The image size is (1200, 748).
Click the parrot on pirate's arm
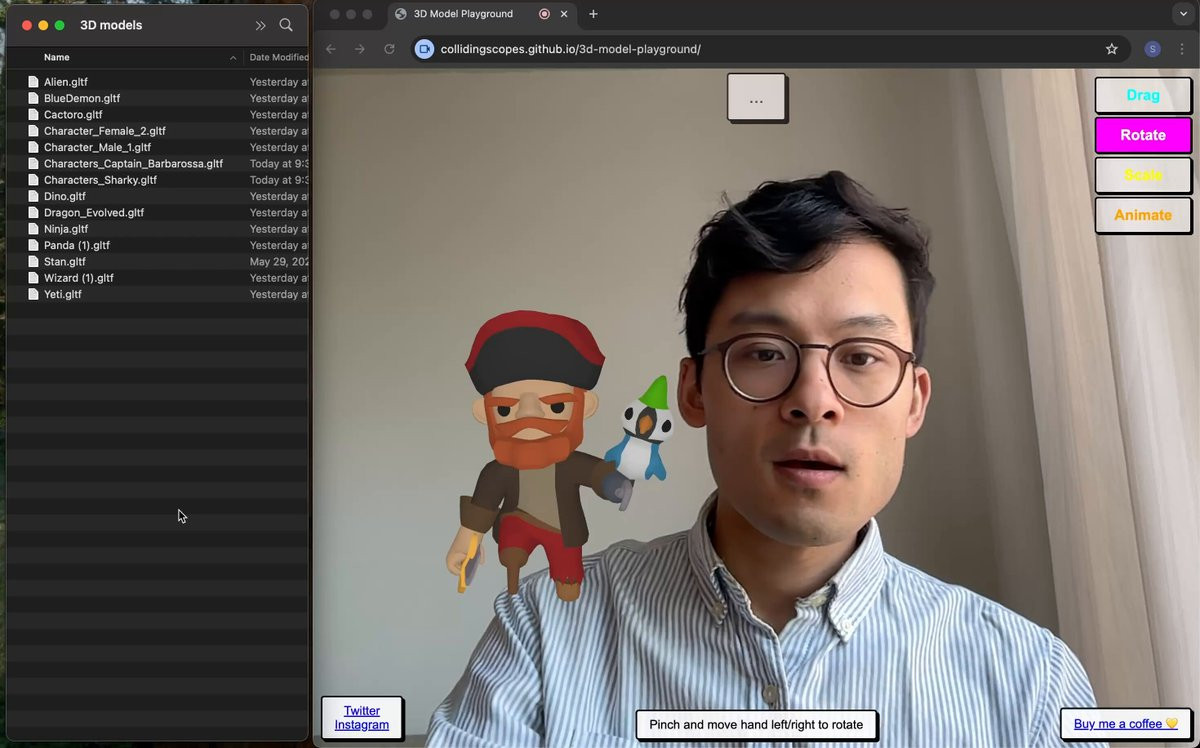pos(640,432)
